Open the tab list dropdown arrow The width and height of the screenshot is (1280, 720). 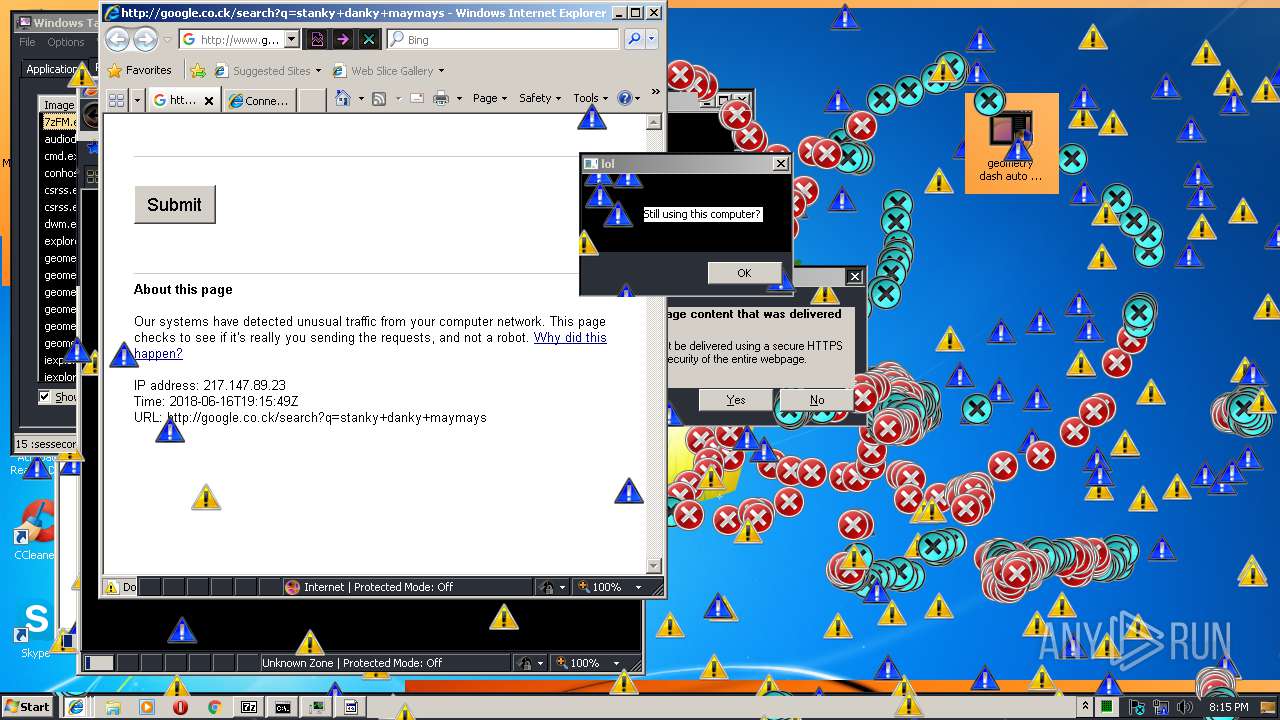137,100
